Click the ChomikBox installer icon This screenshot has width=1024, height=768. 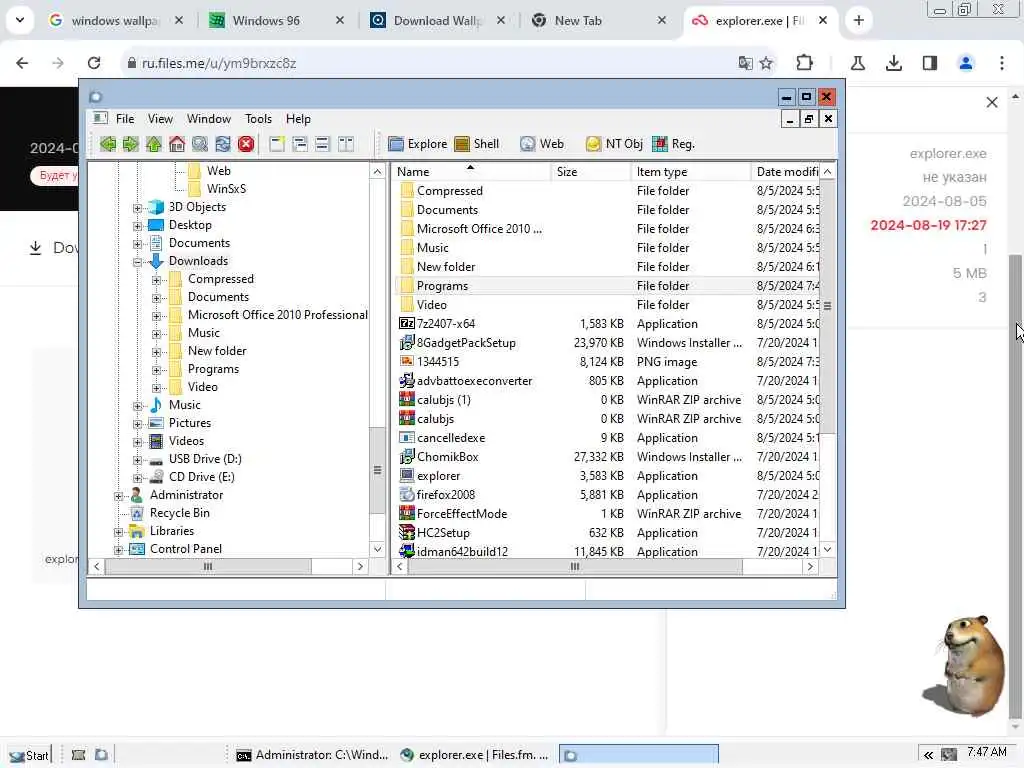pyautogui.click(x=407, y=456)
